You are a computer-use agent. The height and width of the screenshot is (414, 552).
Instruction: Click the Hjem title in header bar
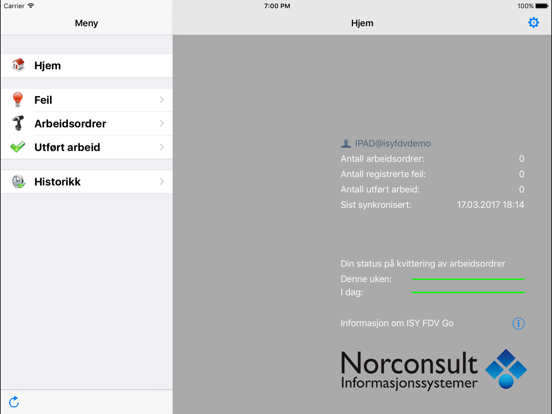point(362,23)
